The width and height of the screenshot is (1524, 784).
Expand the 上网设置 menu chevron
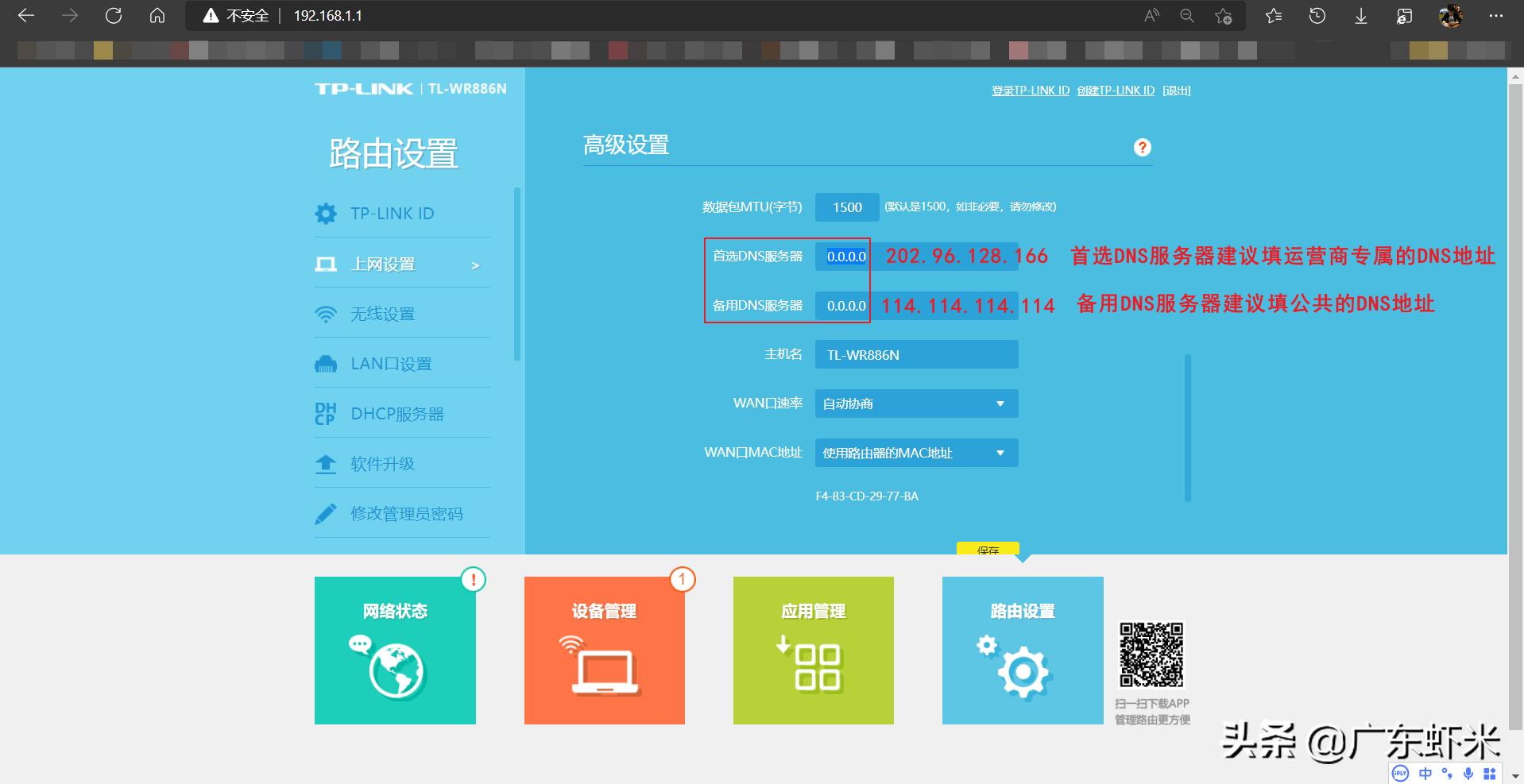475,265
